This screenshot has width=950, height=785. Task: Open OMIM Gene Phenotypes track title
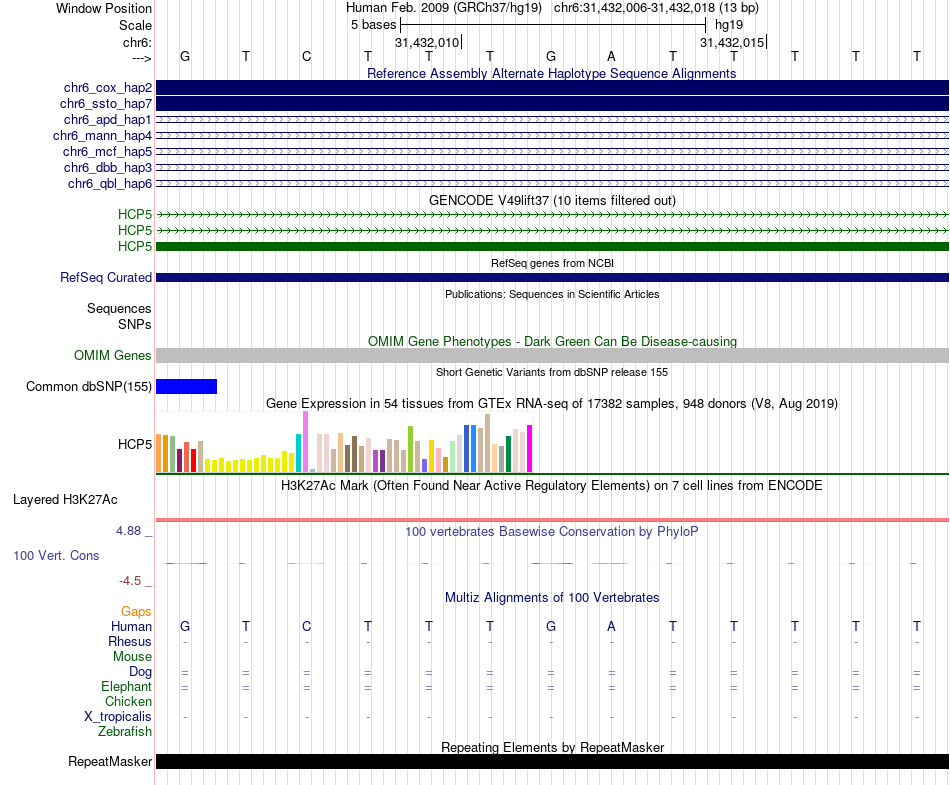552,341
